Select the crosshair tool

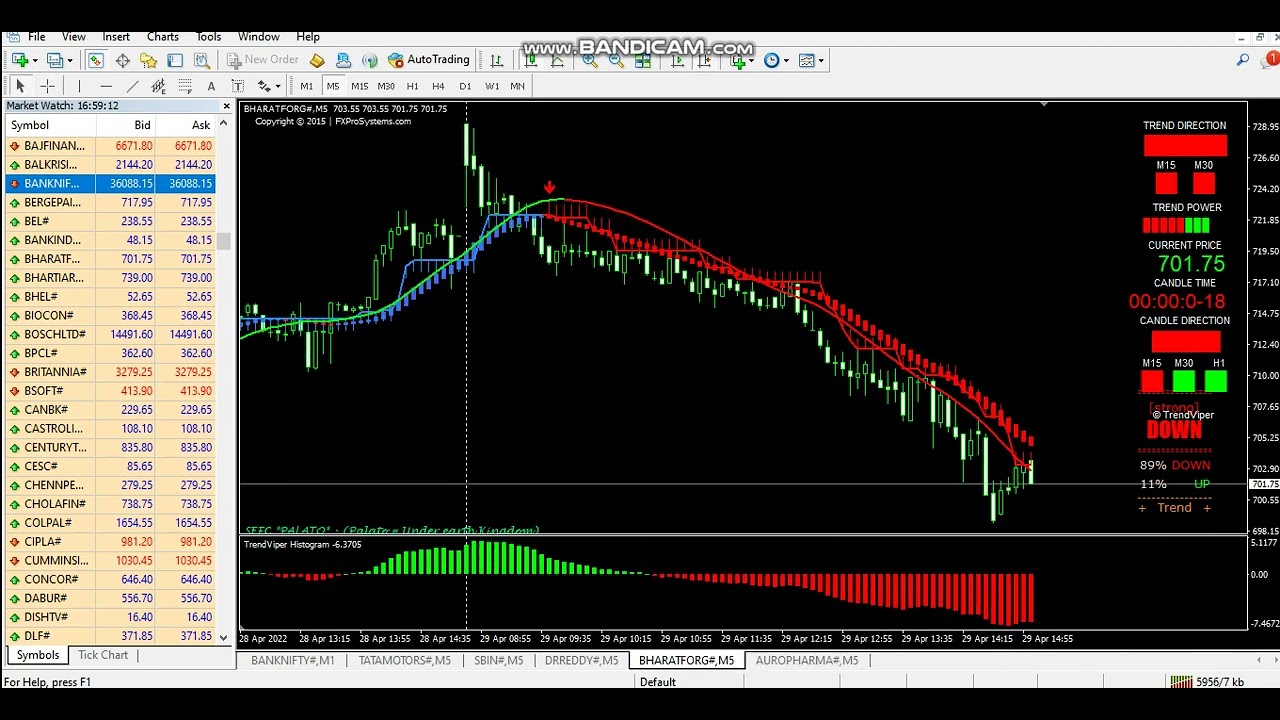pyautogui.click(x=47, y=86)
